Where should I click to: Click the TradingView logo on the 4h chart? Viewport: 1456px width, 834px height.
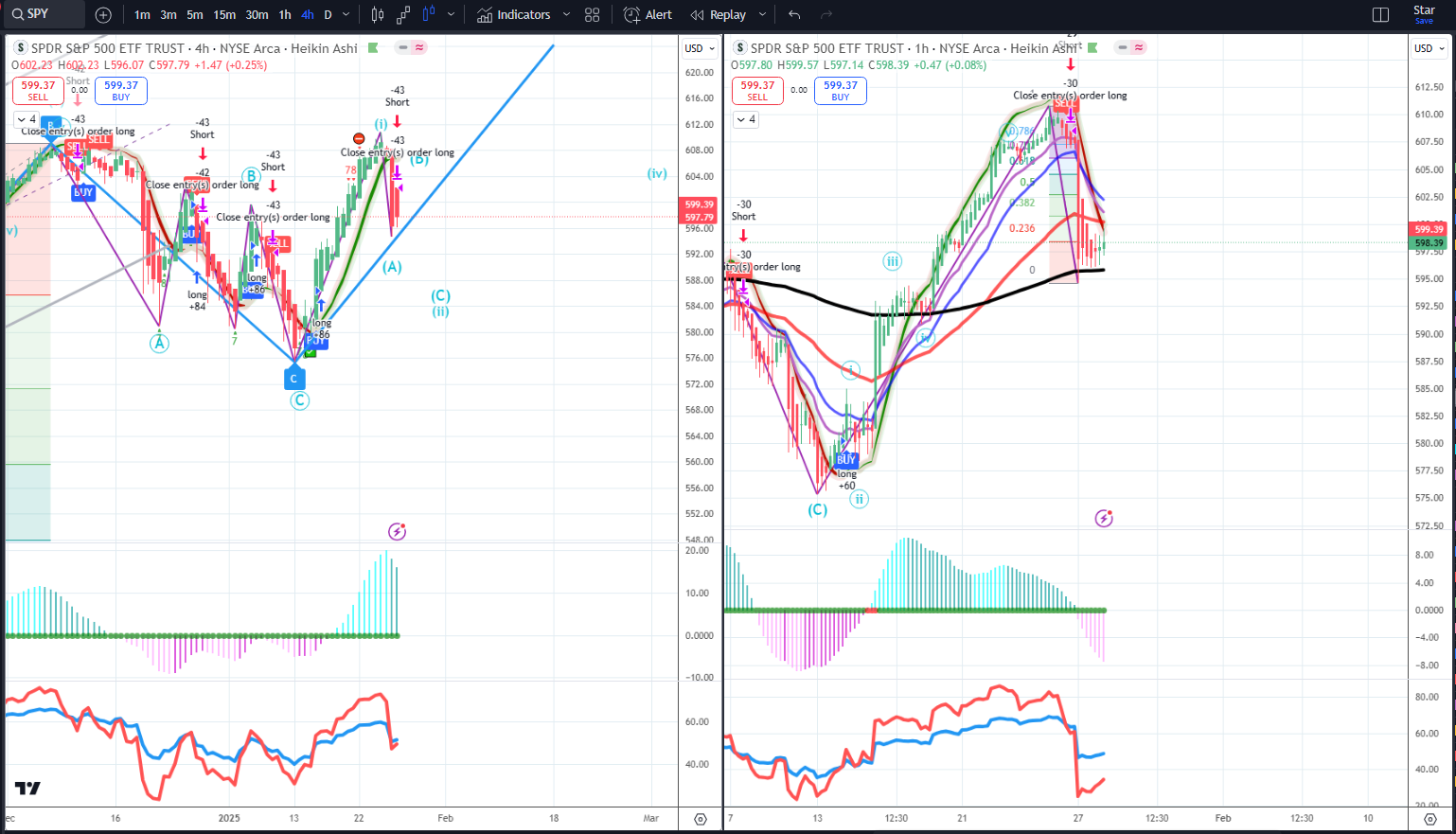pos(27,789)
